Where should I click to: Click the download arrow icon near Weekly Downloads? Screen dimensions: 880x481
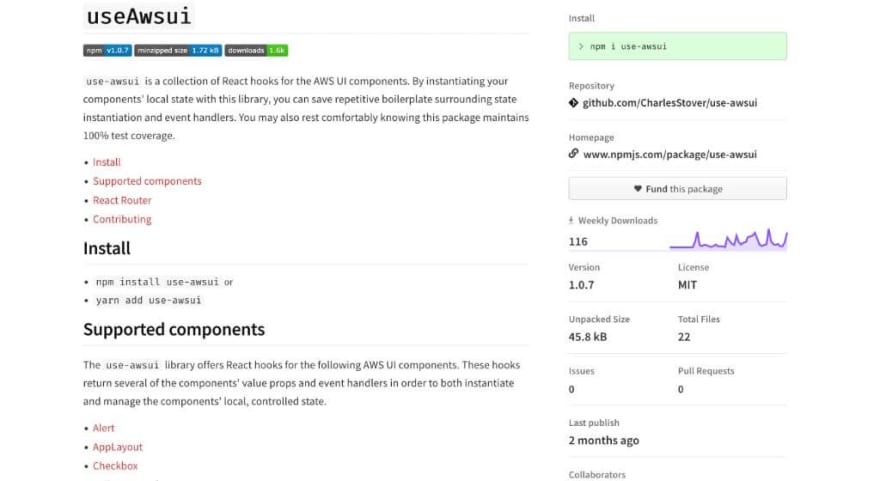tap(571, 221)
